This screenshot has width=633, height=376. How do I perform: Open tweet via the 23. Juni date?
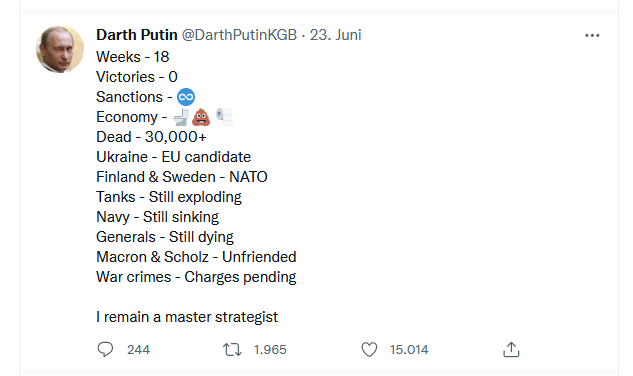click(335, 35)
